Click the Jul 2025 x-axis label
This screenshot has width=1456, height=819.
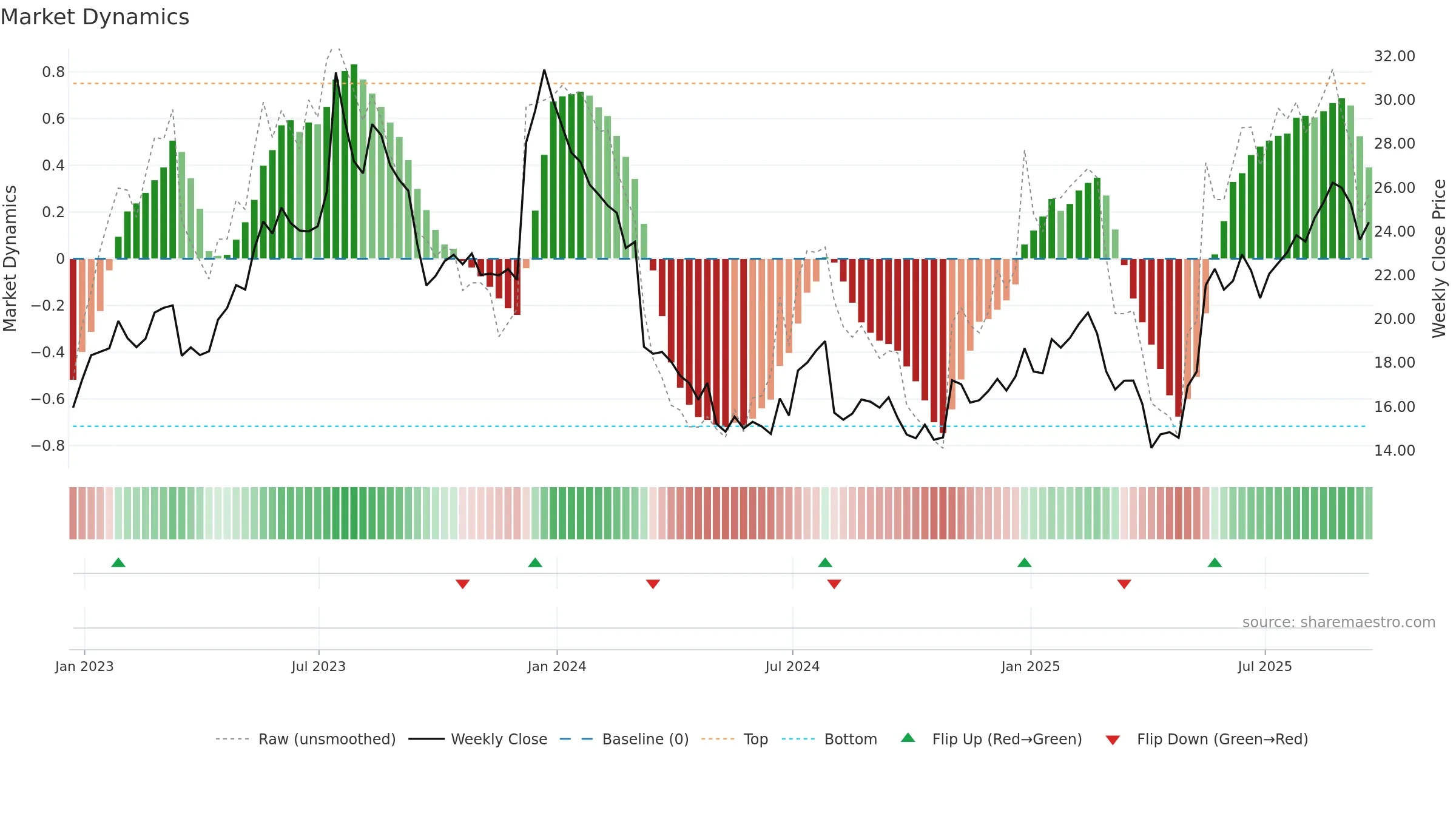[x=1265, y=666]
